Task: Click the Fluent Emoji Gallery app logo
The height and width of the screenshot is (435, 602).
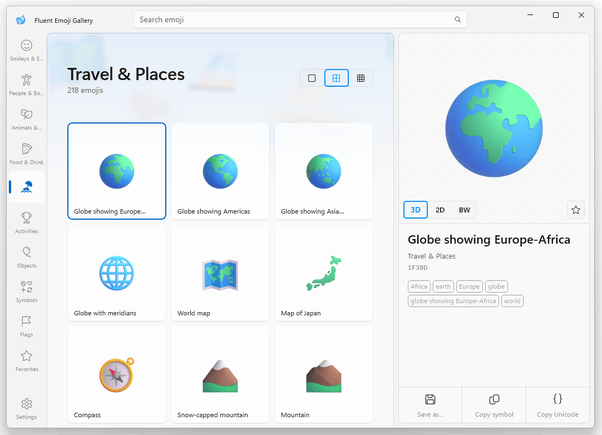Action: point(21,20)
